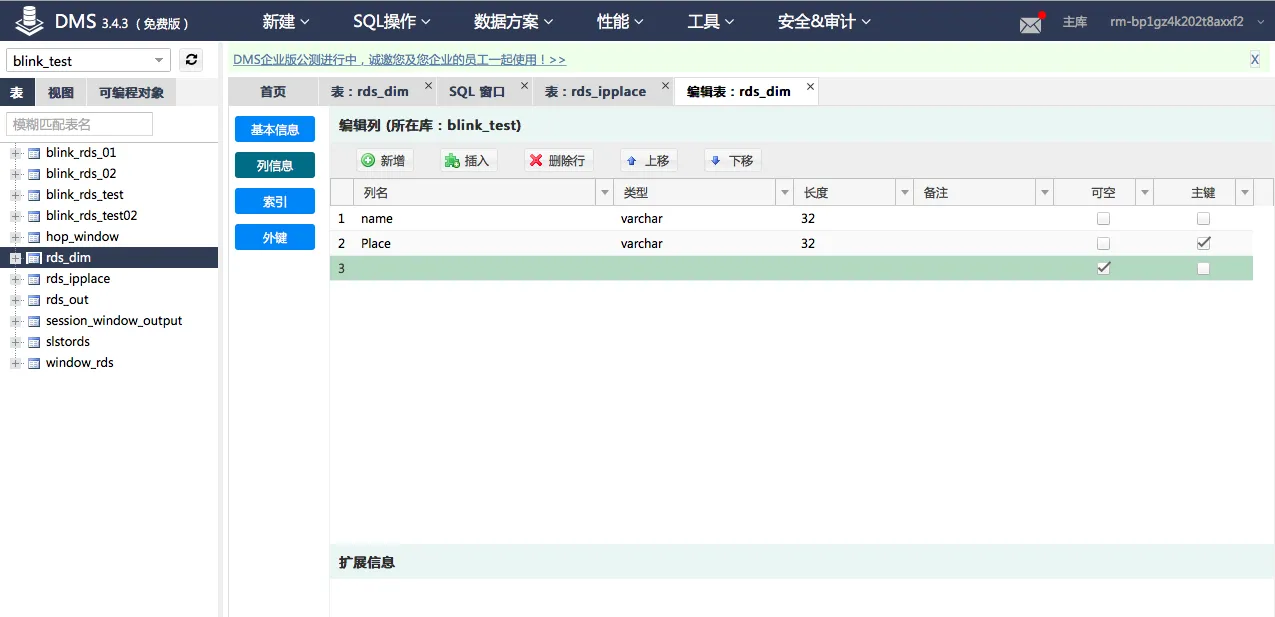Close the 表 : rds_dim tab
The width and height of the screenshot is (1275, 617).
[428, 86]
